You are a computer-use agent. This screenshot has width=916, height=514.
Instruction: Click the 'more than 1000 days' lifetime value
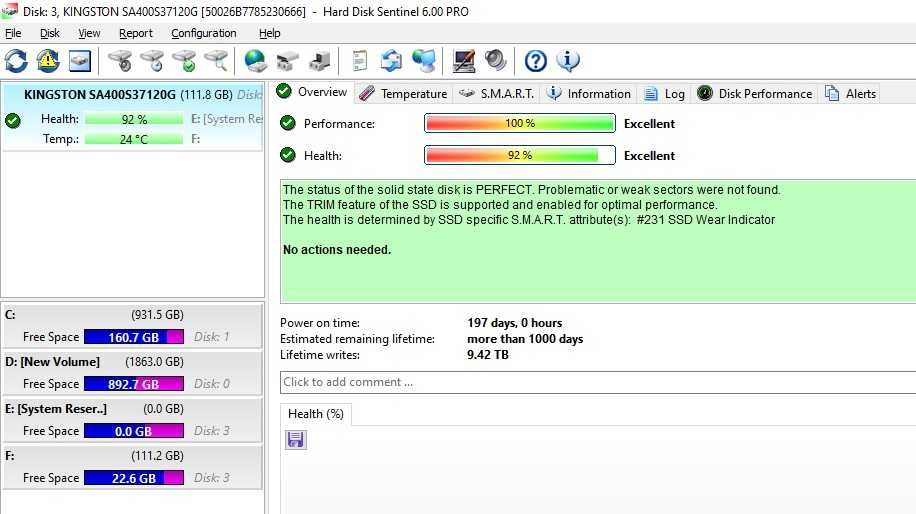[525, 339]
